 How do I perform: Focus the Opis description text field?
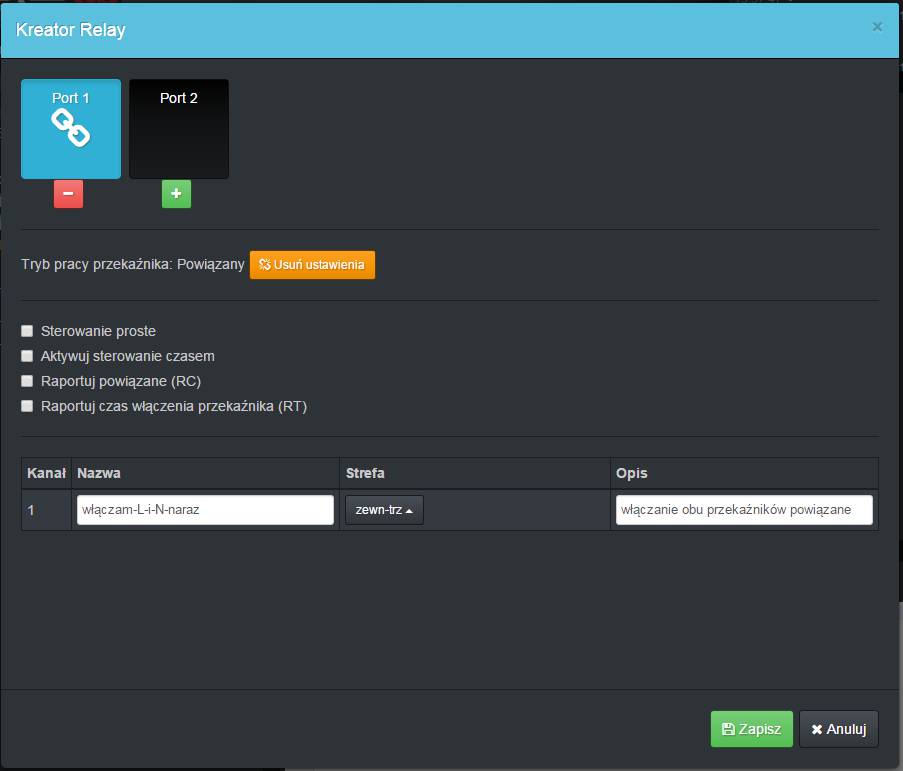(x=744, y=510)
